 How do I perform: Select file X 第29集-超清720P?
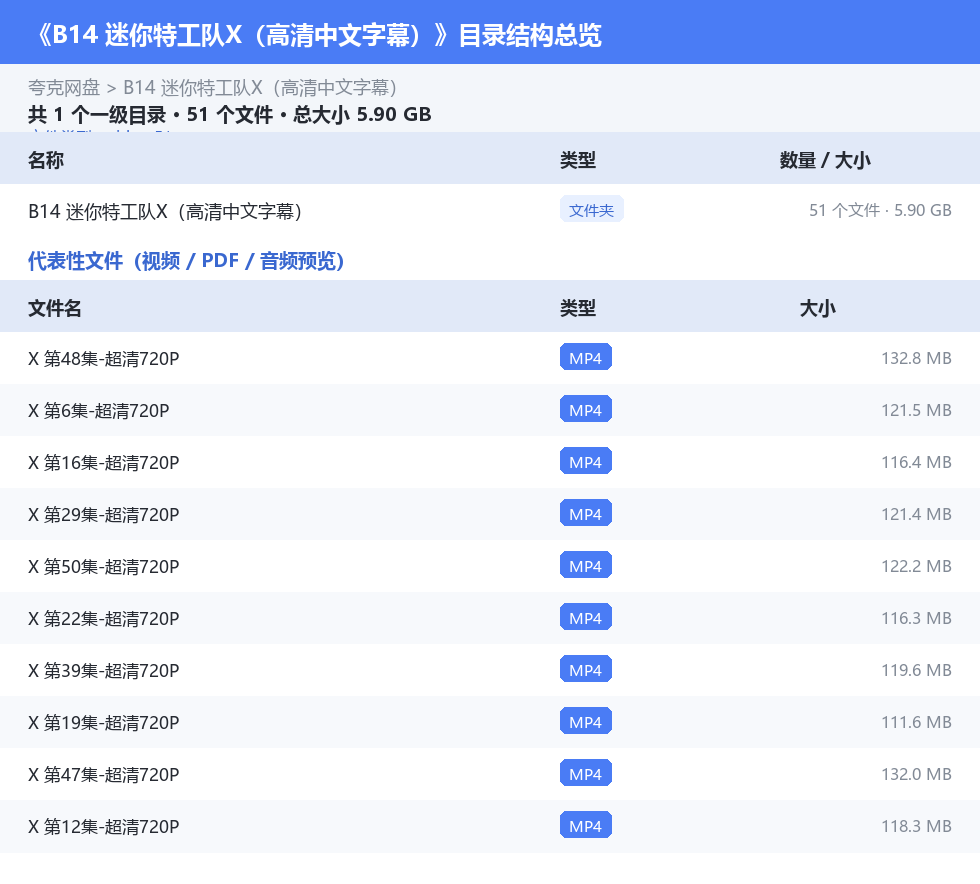coord(104,514)
